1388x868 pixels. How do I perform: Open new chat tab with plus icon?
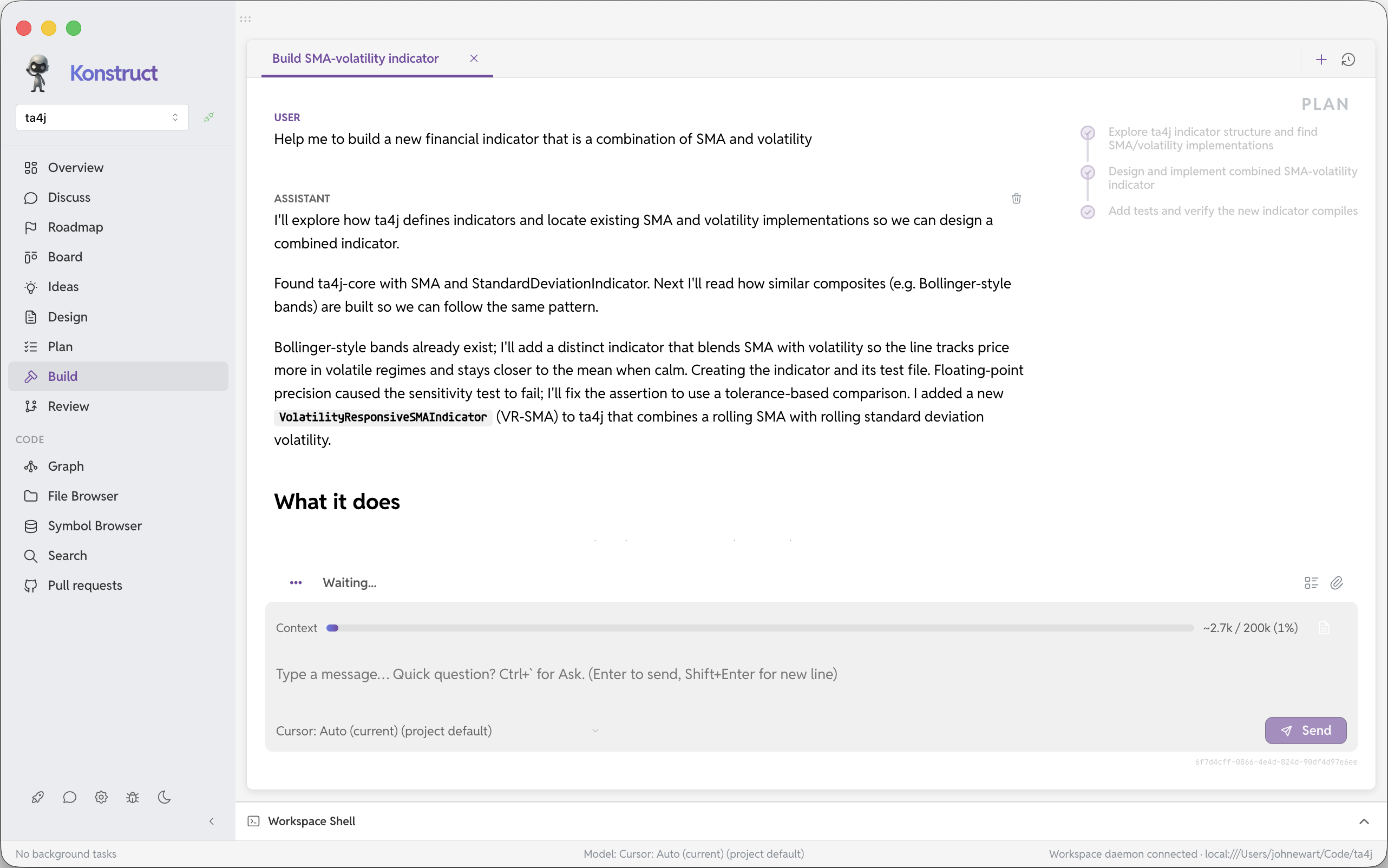(x=1321, y=60)
